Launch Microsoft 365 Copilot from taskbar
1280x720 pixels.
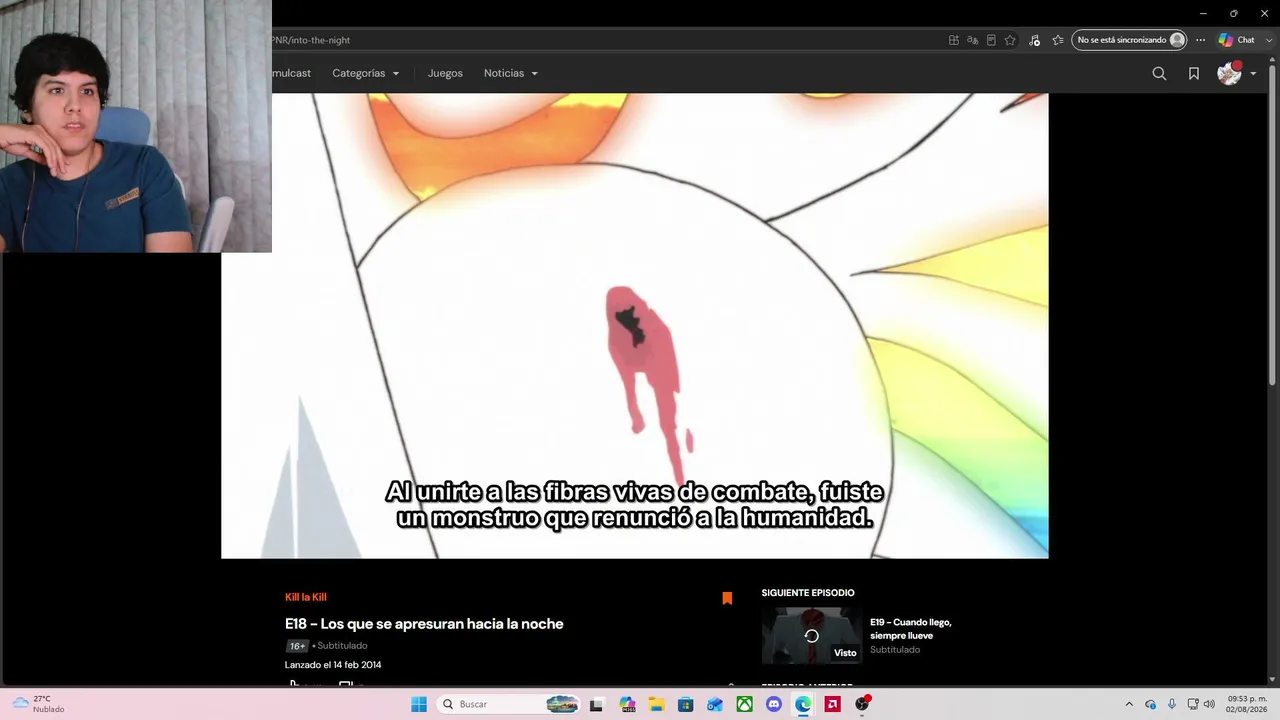point(627,704)
